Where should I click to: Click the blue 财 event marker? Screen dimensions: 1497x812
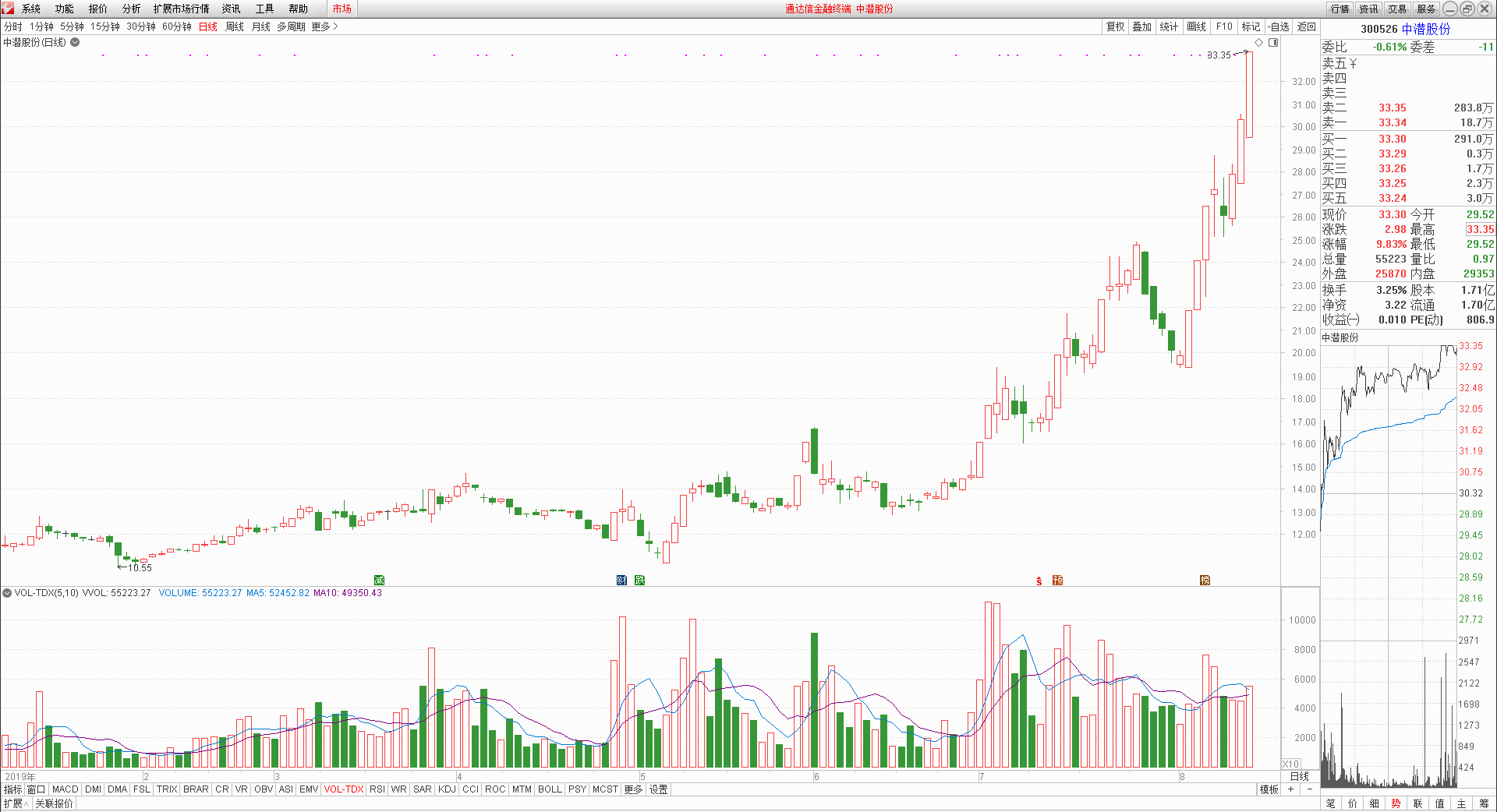pyautogui.click(x=621, y=580)
